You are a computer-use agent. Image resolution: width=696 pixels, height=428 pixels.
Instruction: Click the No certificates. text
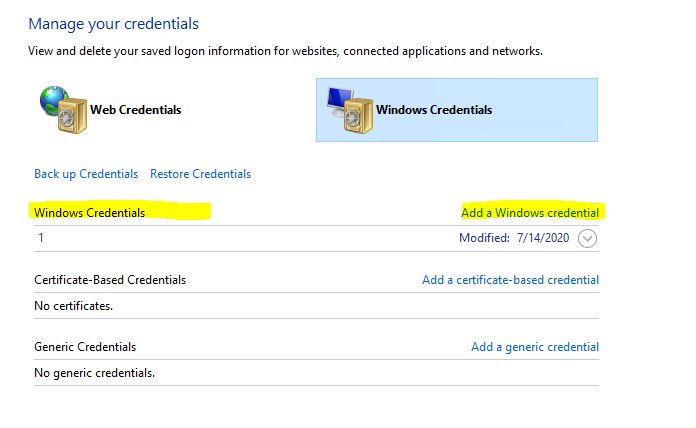coord(74,306)
